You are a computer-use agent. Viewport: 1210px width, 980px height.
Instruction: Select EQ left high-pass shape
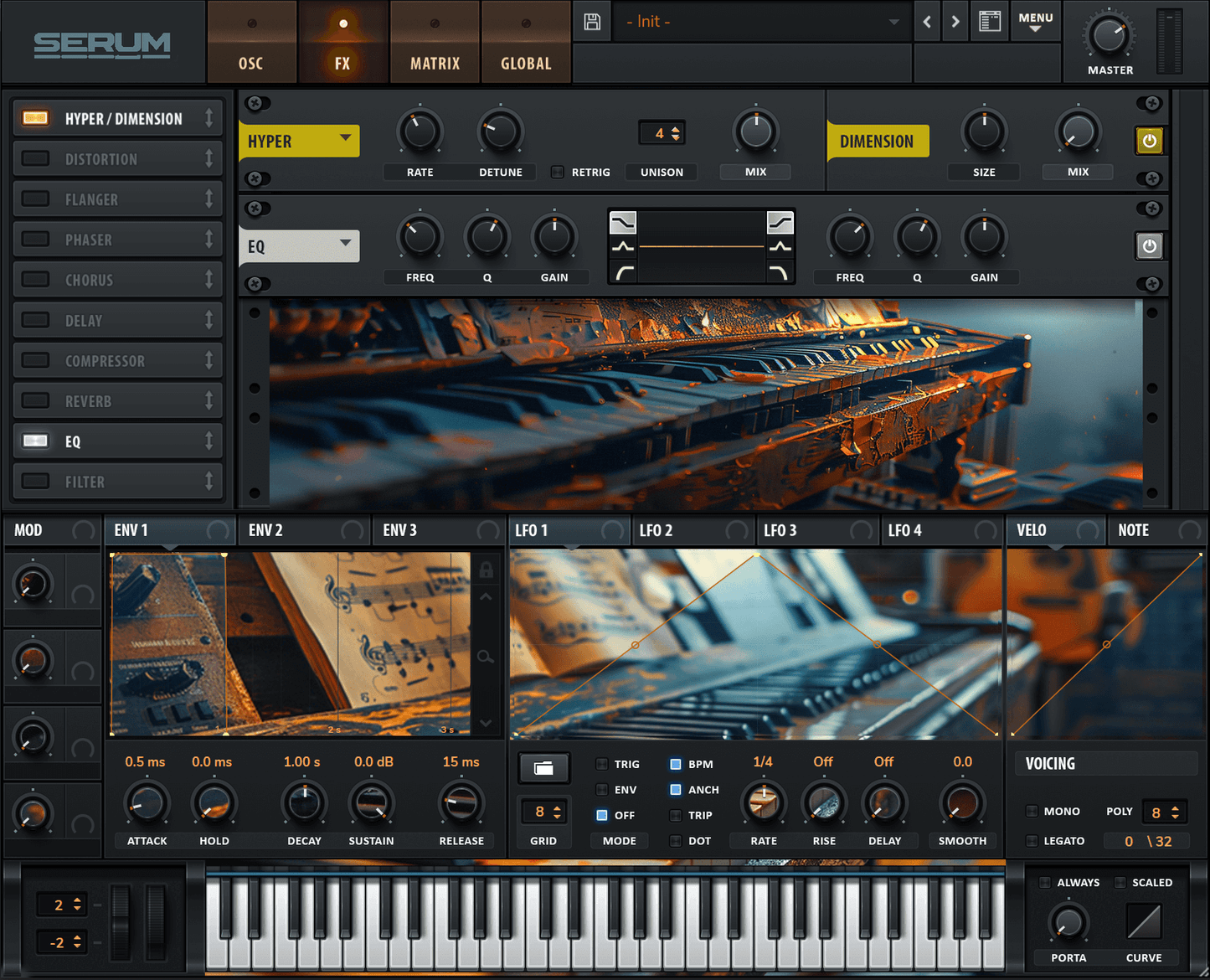pos(623,271)
